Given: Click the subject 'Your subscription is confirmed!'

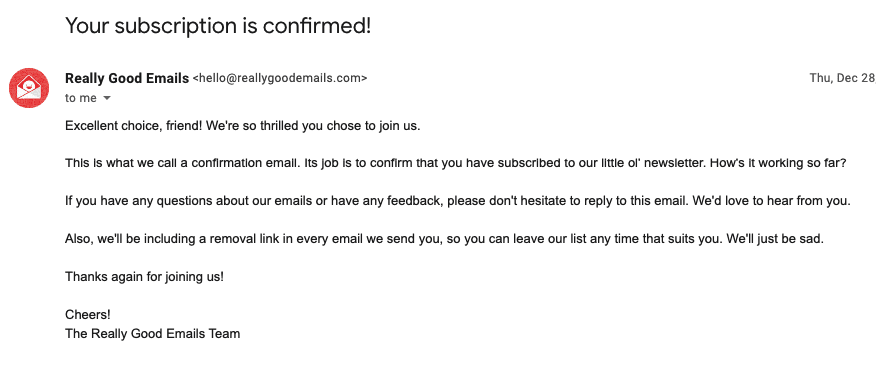Looking at the screenshot, I should [x=218, y=26].
